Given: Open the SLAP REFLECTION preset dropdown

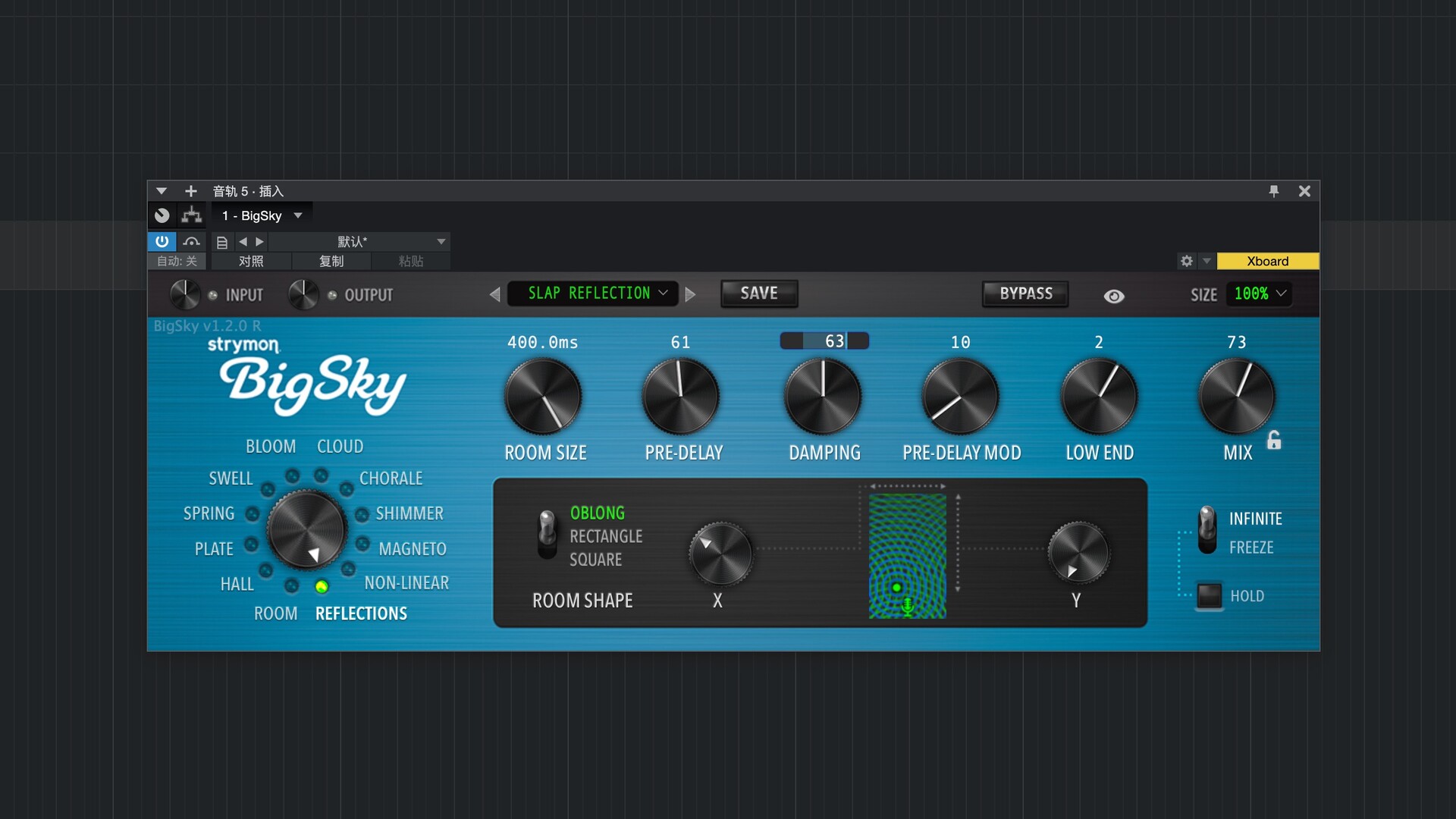Looking at the screenshot, I should (593, 293).
